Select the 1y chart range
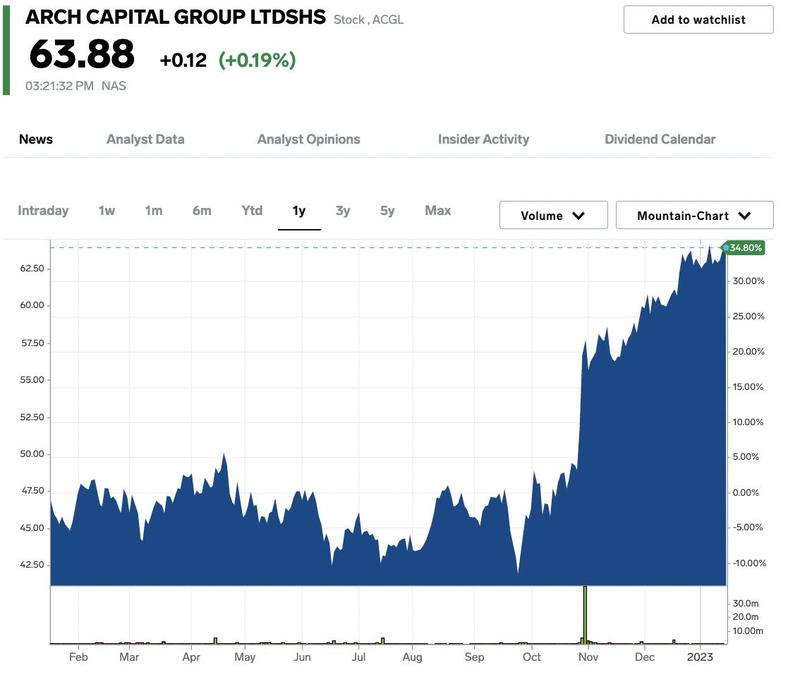800x674 pixels. [x=299, y=211]
